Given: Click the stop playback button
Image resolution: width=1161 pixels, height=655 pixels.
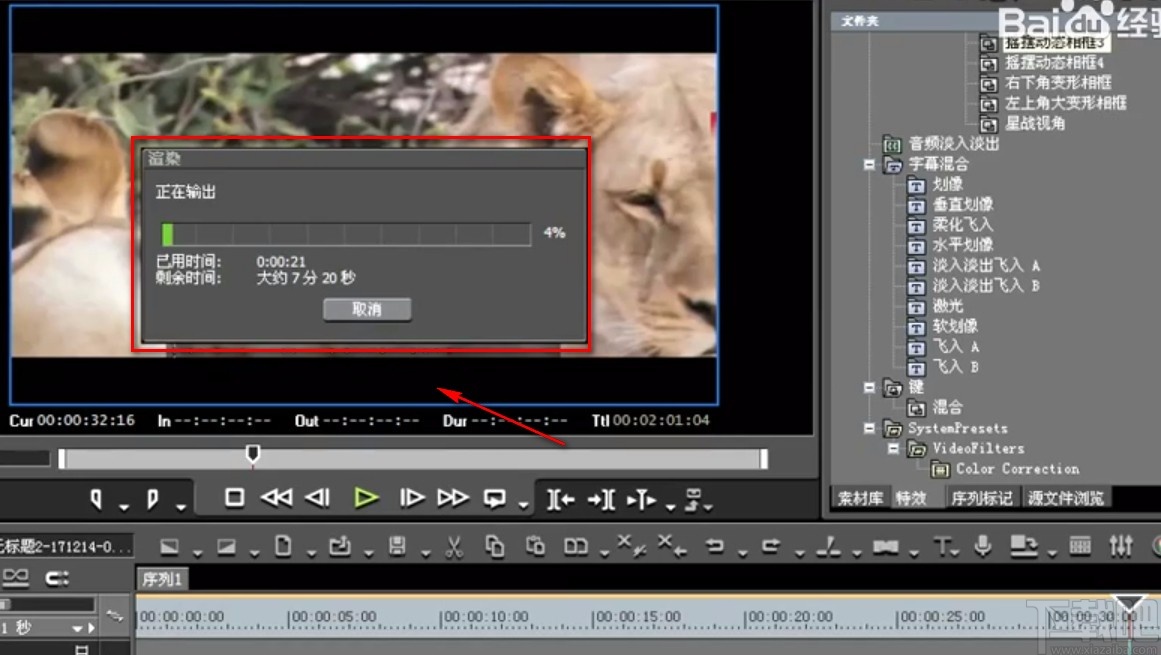Looking at the screenshot, I should click(x=233, y=497).
